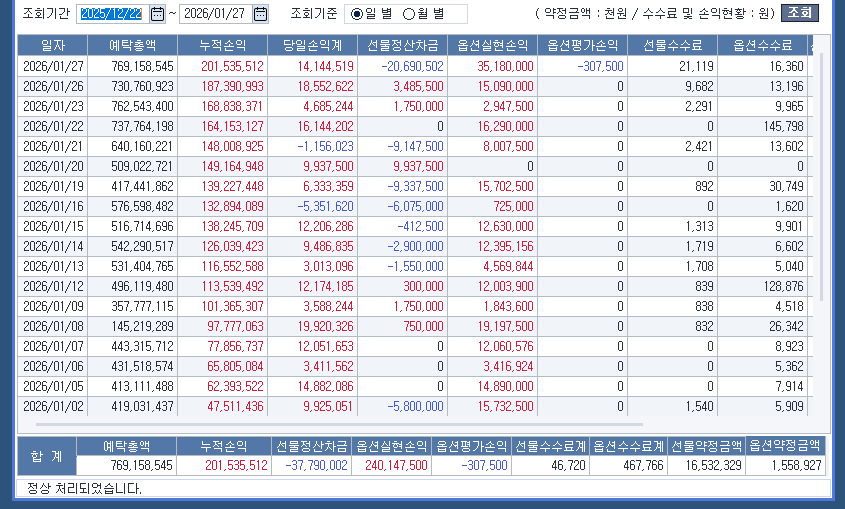Click the 옵션실현손익 table column header
Image resolution: width=845 pixels, height=509 pixels.
[x=493, y=46]
